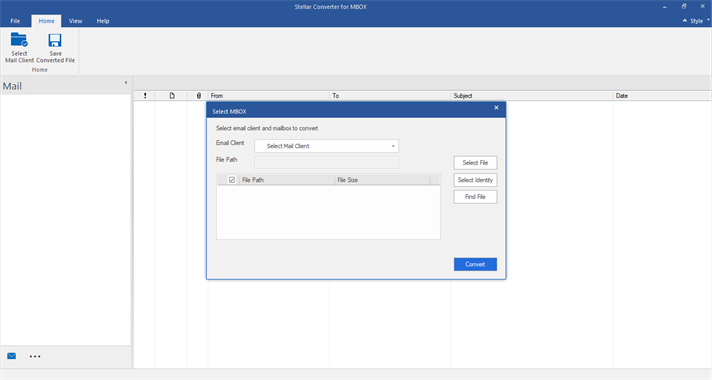Click Select Mail Client ribbon icon
Screen dimensions: 712x380
19,47
